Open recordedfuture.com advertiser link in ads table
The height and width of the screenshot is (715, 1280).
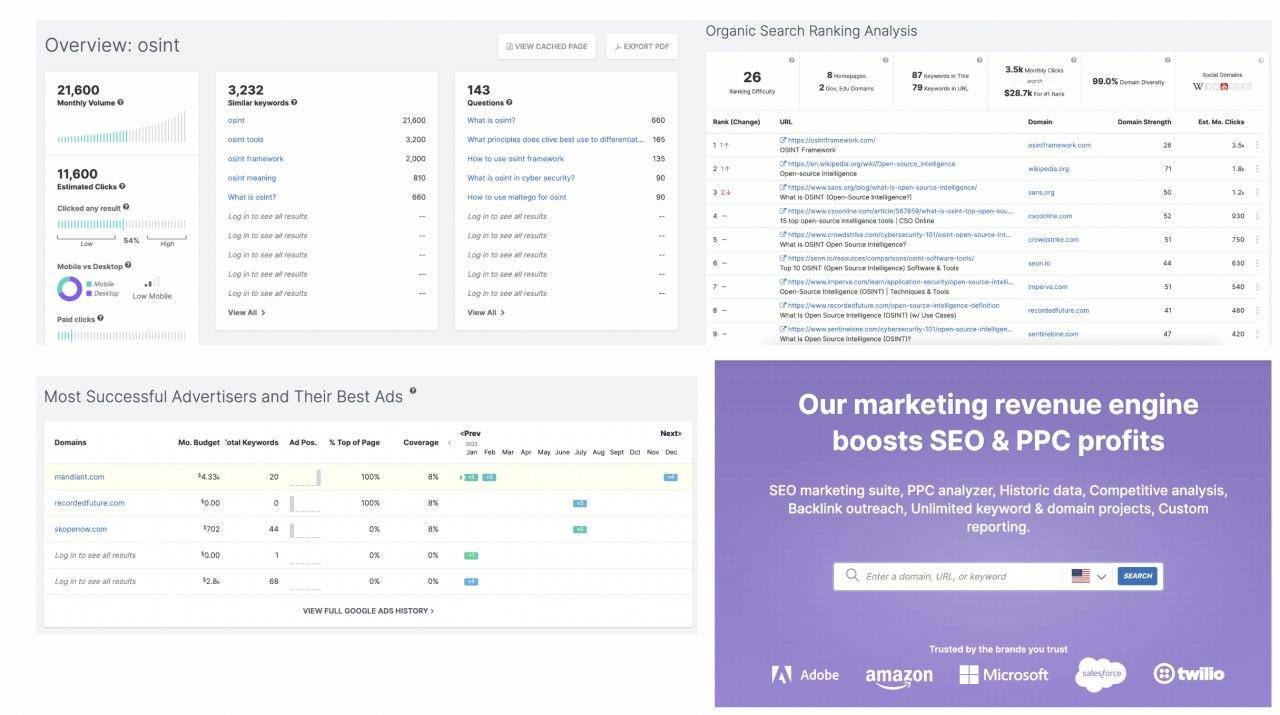(89, 503)
